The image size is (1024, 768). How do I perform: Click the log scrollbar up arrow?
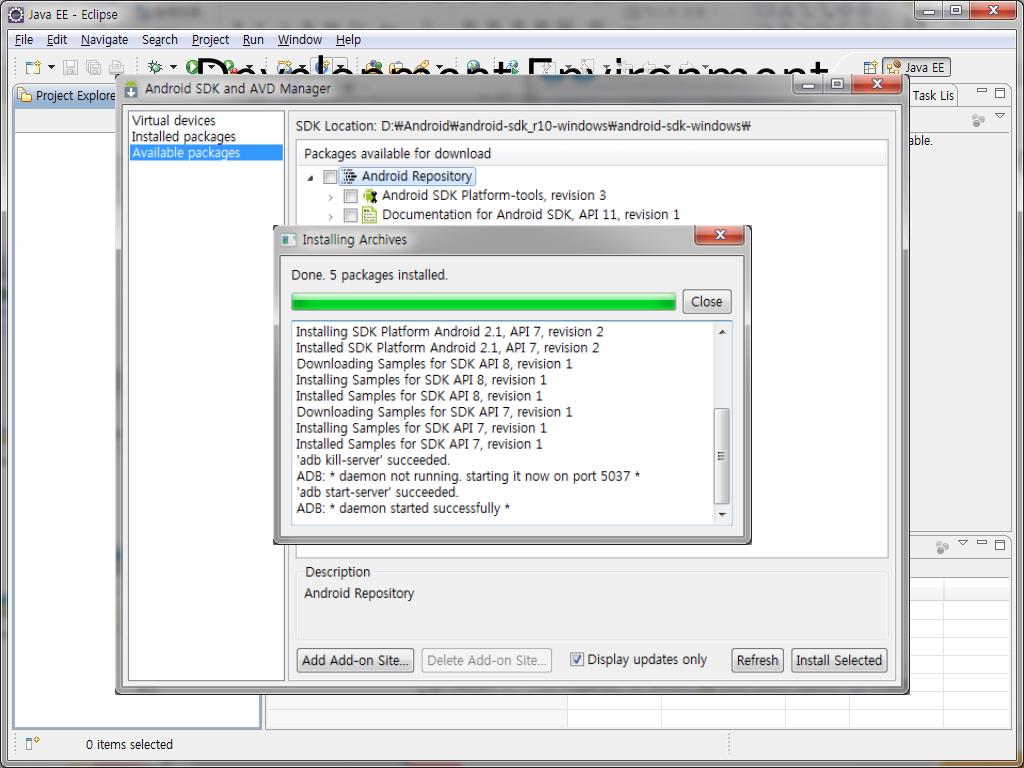(722, 332)
